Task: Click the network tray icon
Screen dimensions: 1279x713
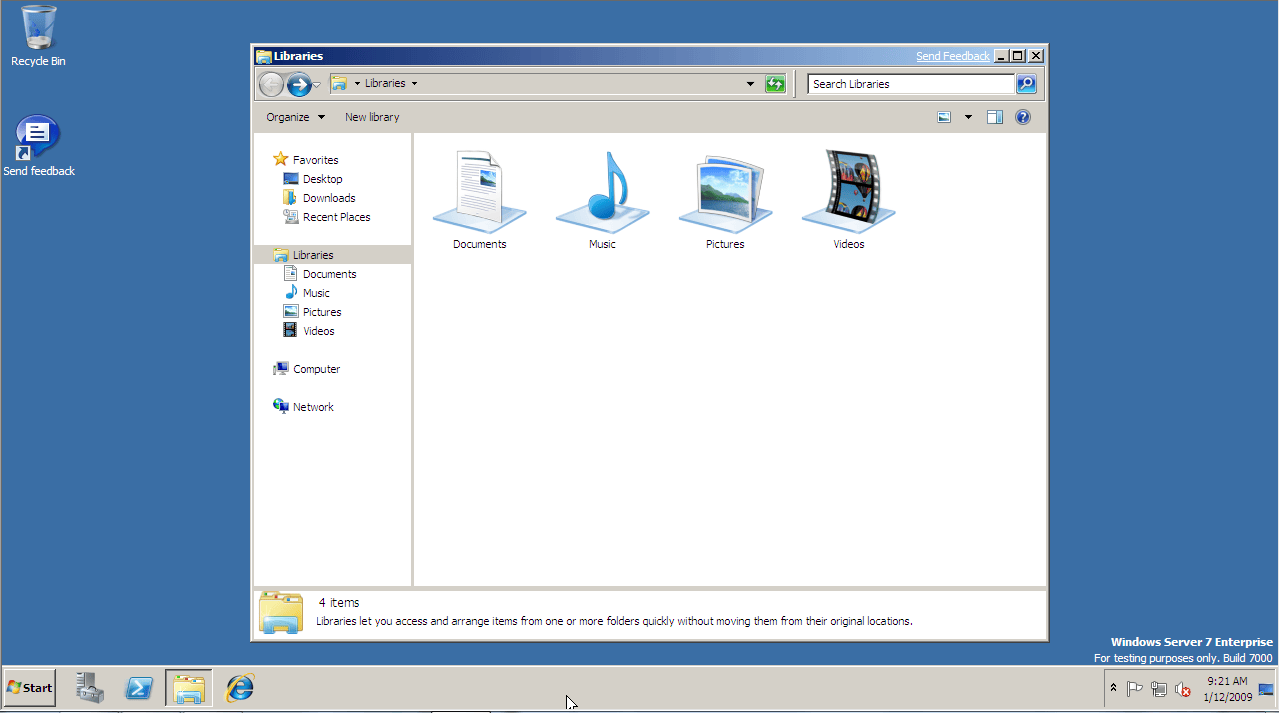Action: [1159, 688]
